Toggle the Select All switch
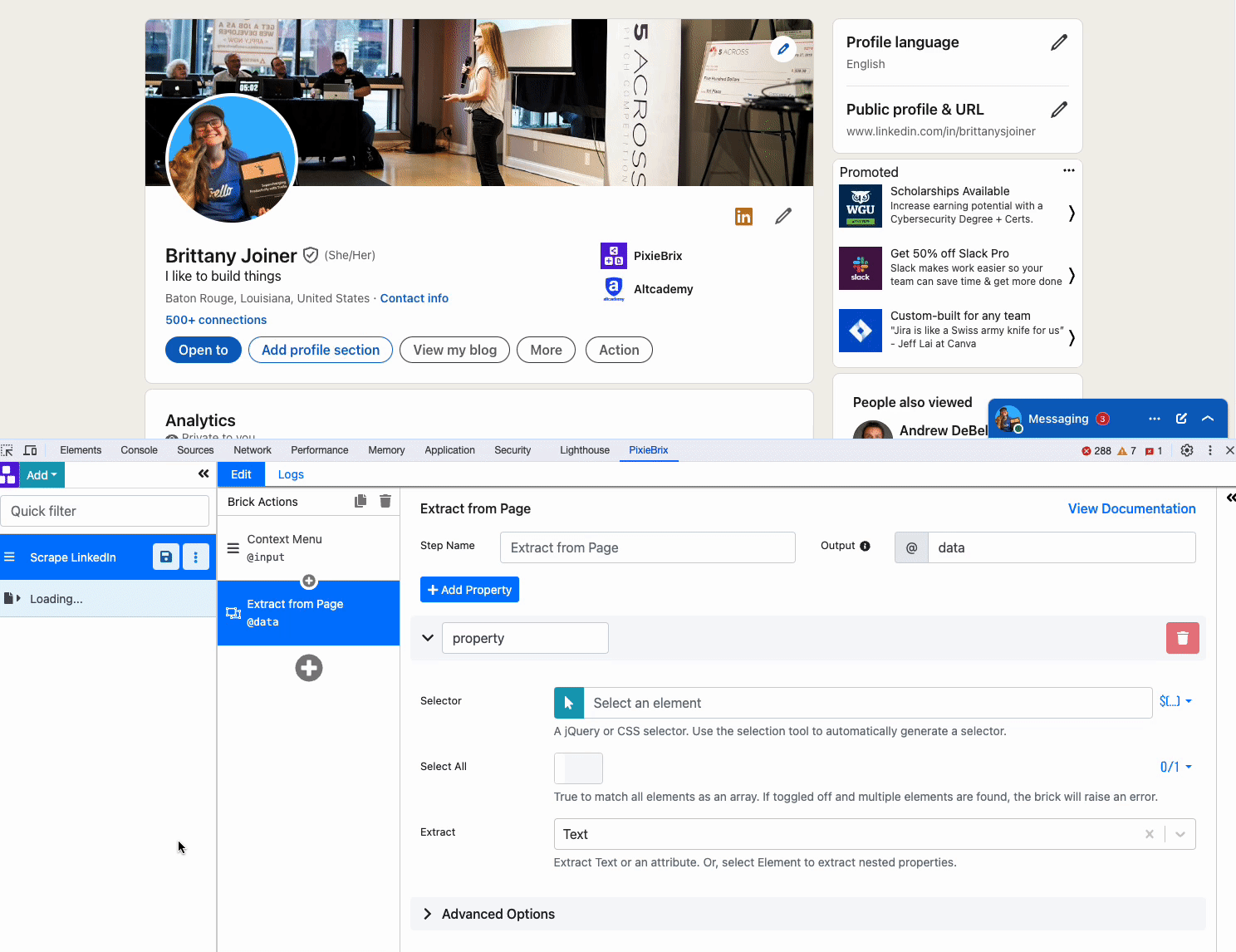Viewport: 1236px width, 952px height. 578,768
